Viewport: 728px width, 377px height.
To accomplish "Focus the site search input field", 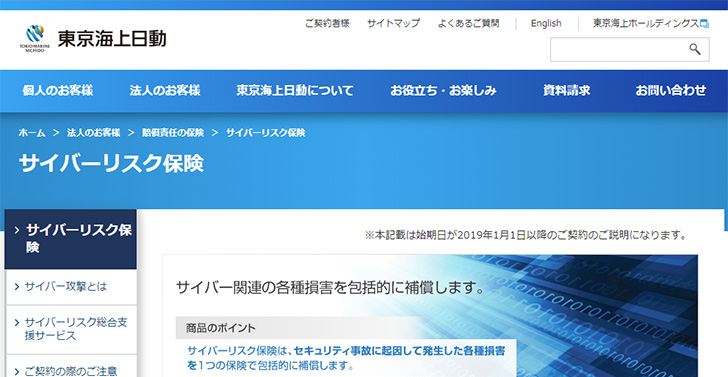I will point(630,49).
